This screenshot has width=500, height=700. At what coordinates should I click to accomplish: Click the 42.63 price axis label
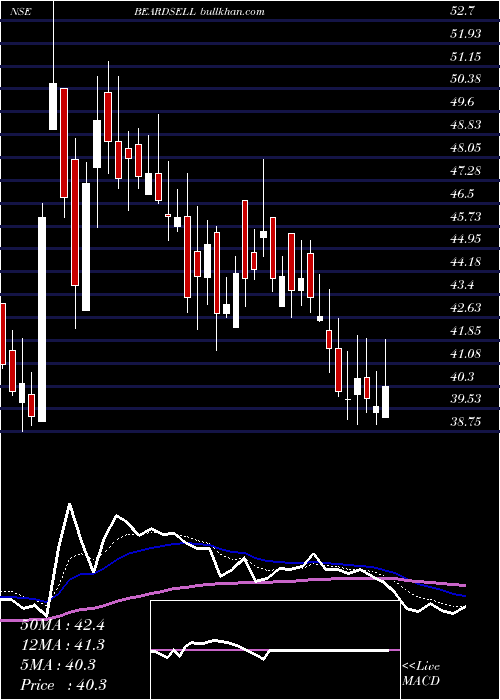465,308
